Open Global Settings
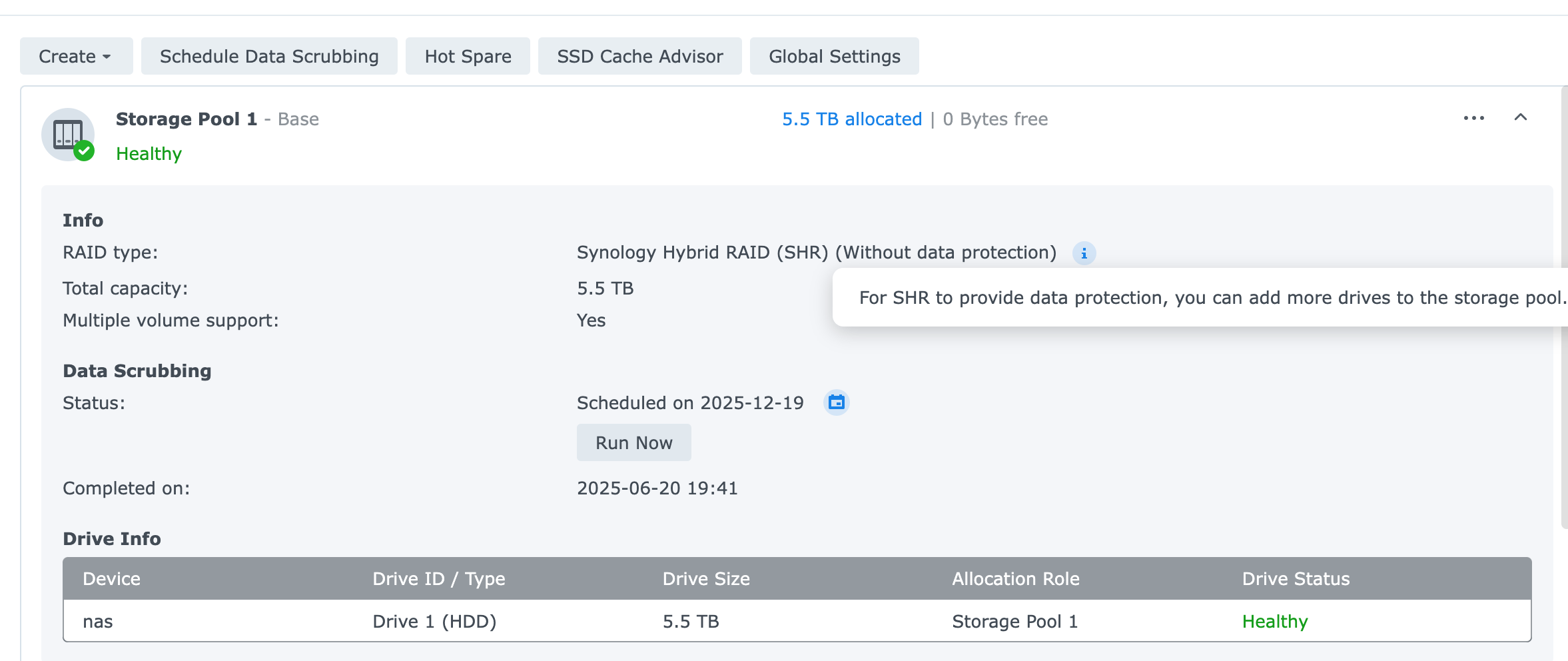Screen dimensions: 1568x661 (835, 56)
